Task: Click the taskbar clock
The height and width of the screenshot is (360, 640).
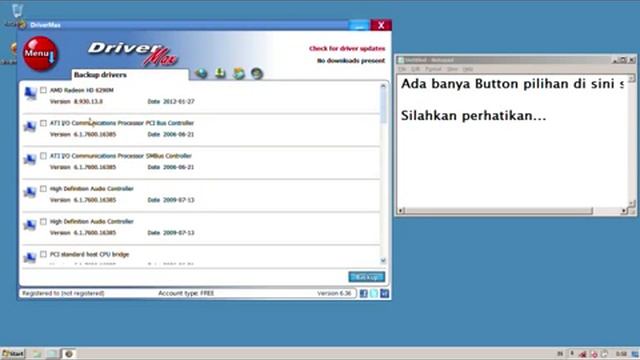Action: tap(621, 354)
